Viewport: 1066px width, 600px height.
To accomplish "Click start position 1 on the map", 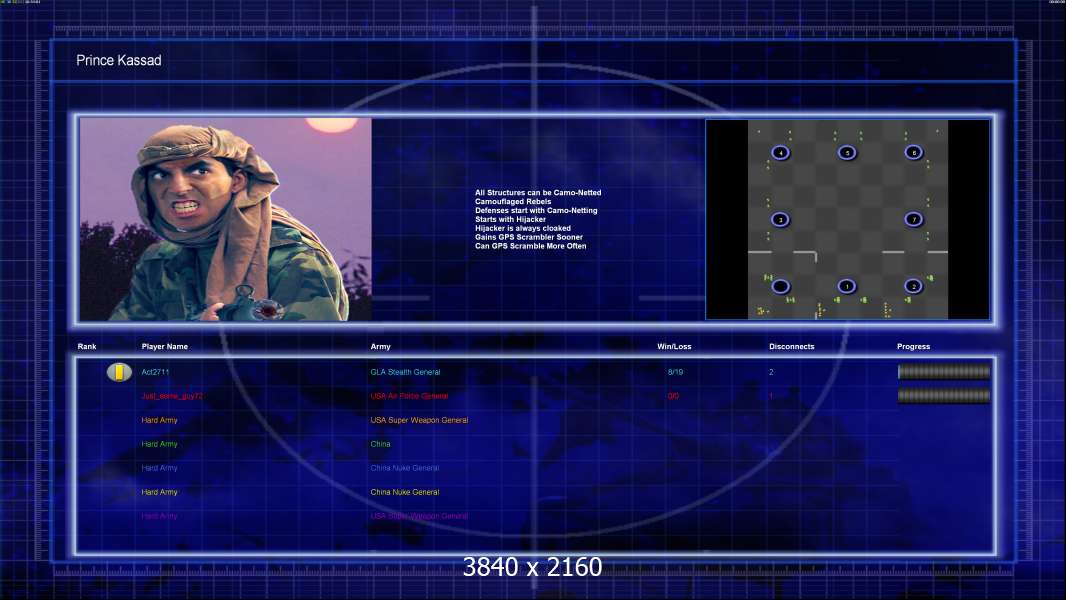I will [847, 287].
